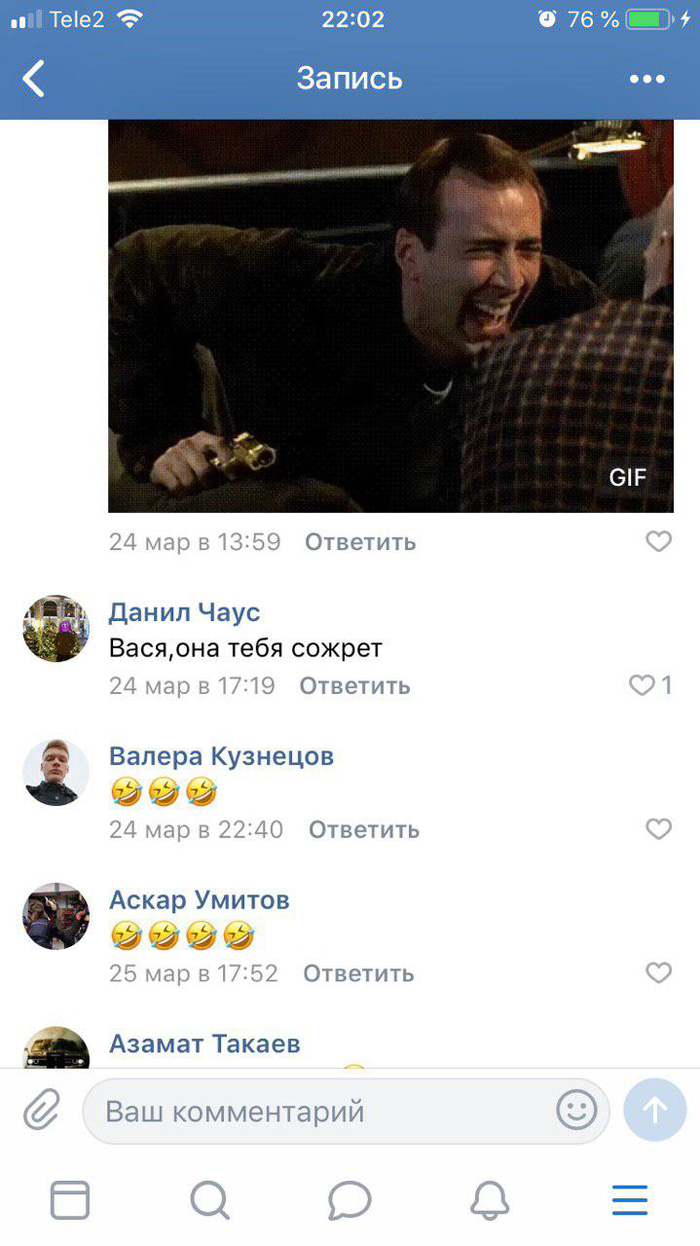Open Валера Кузнецов's profile name
The width and height of the screenshot is (700, 1246).
[x=221, y=756]
